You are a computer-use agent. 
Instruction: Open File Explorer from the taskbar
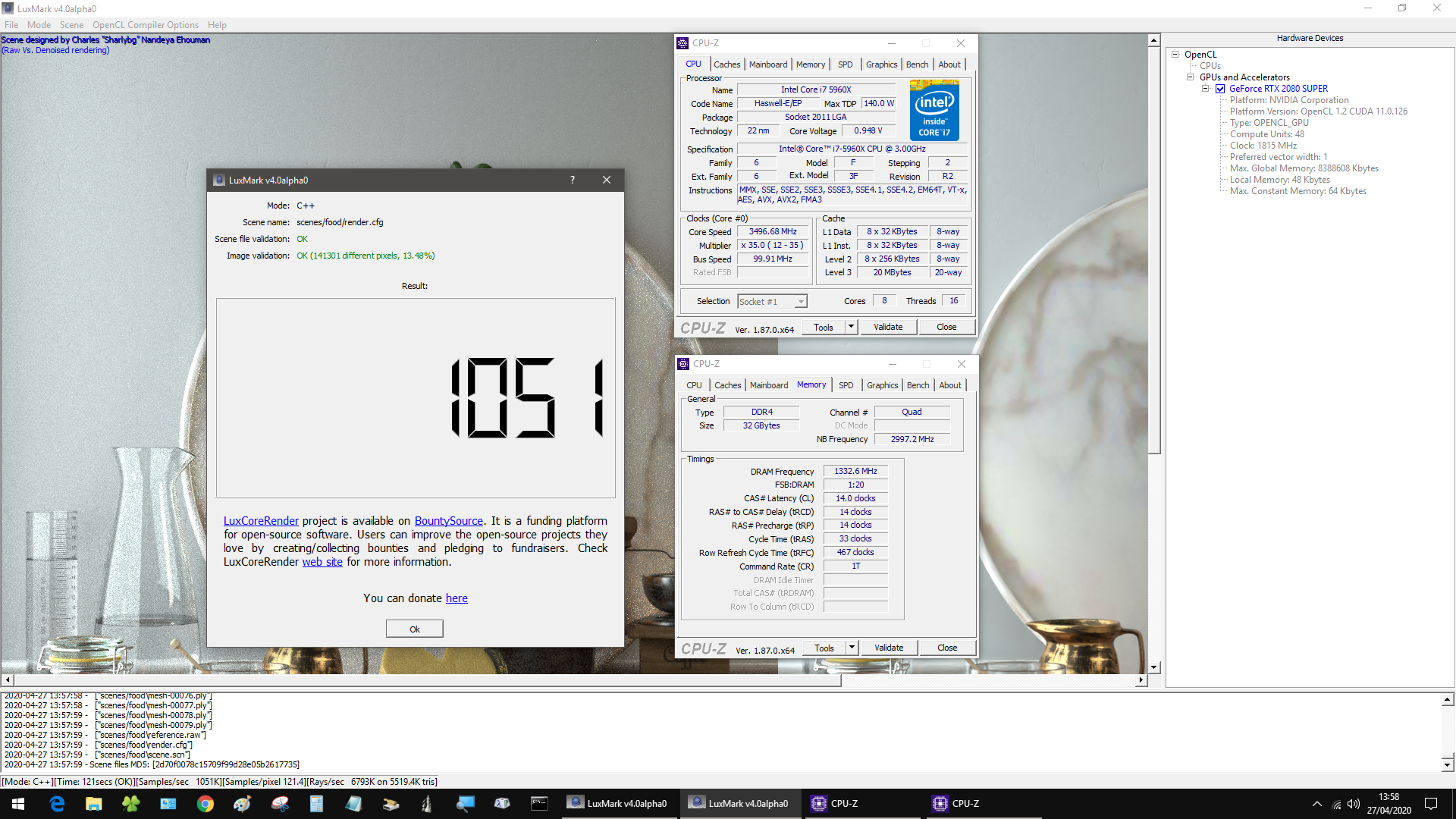[x=93, y=804]
